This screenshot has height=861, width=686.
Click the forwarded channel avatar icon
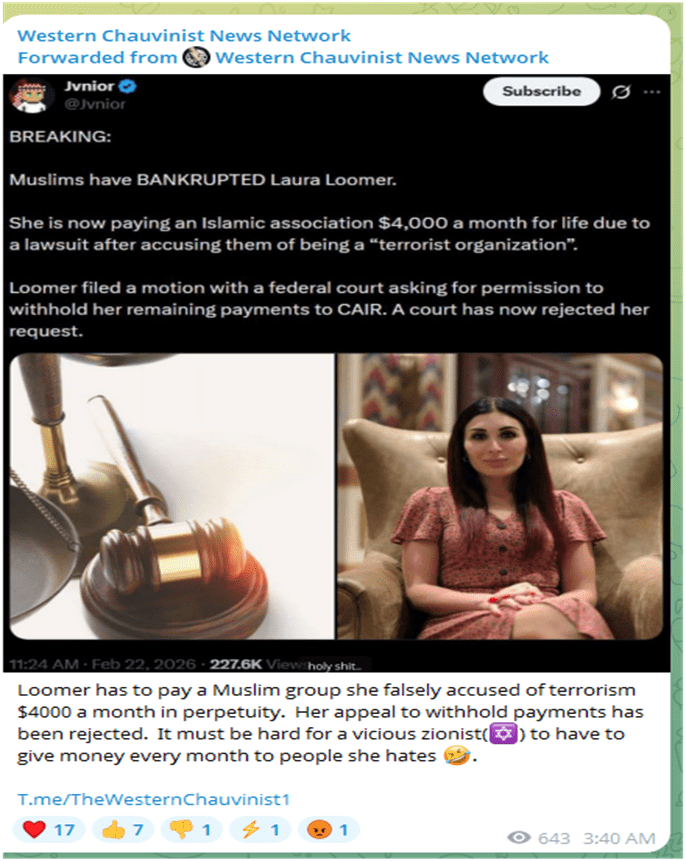click(x=196, y=57)
